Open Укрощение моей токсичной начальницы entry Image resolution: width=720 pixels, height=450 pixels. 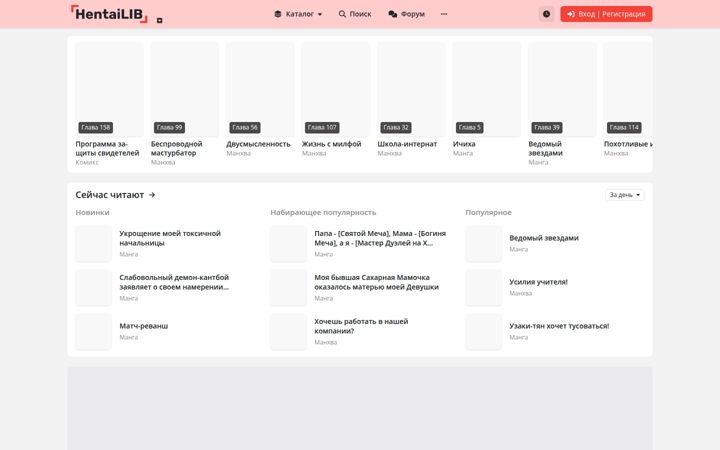tap(170, 238)
